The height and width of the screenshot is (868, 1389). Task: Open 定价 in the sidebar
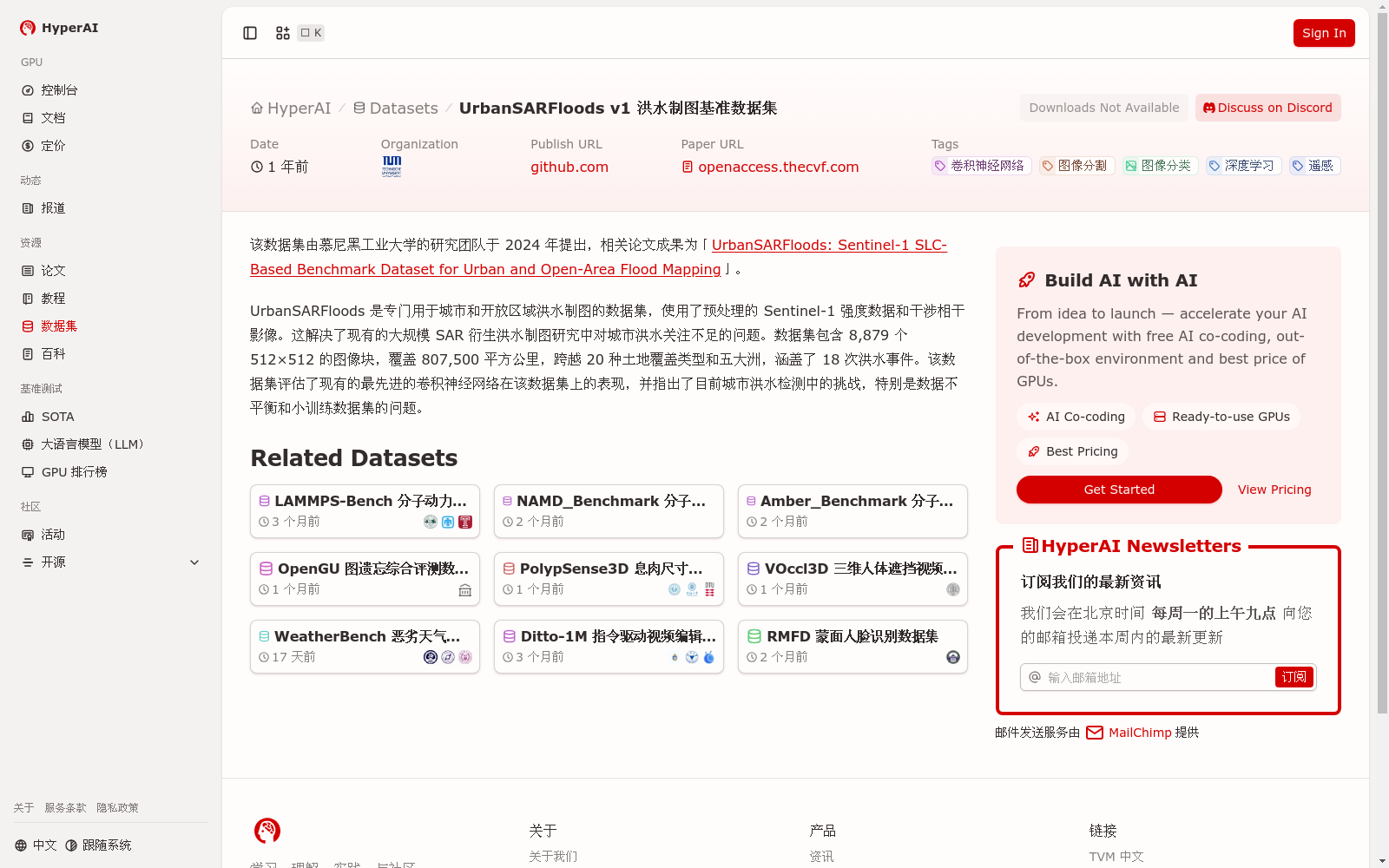pyautogui.click(x=110, y=146)
